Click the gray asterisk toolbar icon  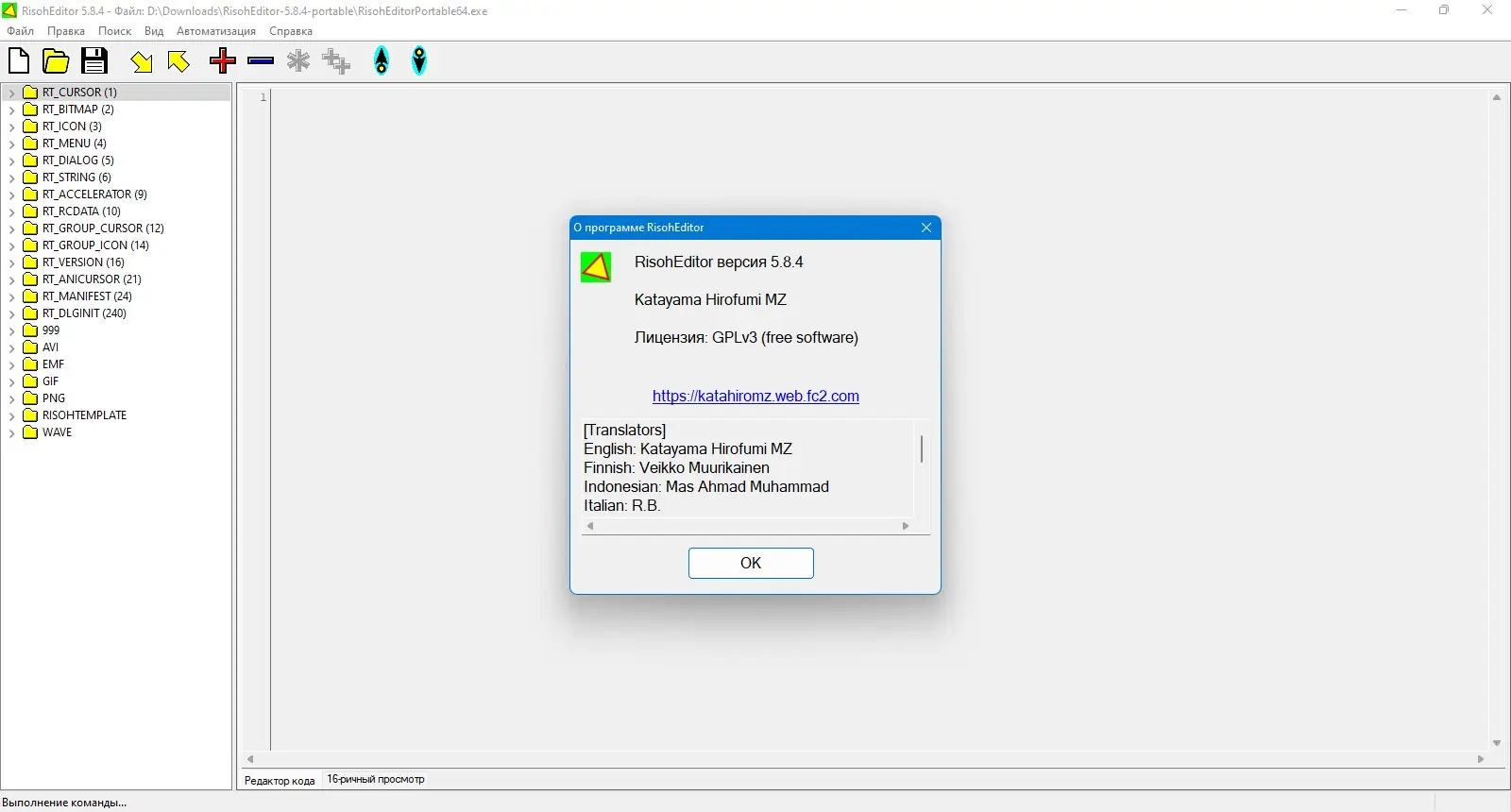coord(298,61)
